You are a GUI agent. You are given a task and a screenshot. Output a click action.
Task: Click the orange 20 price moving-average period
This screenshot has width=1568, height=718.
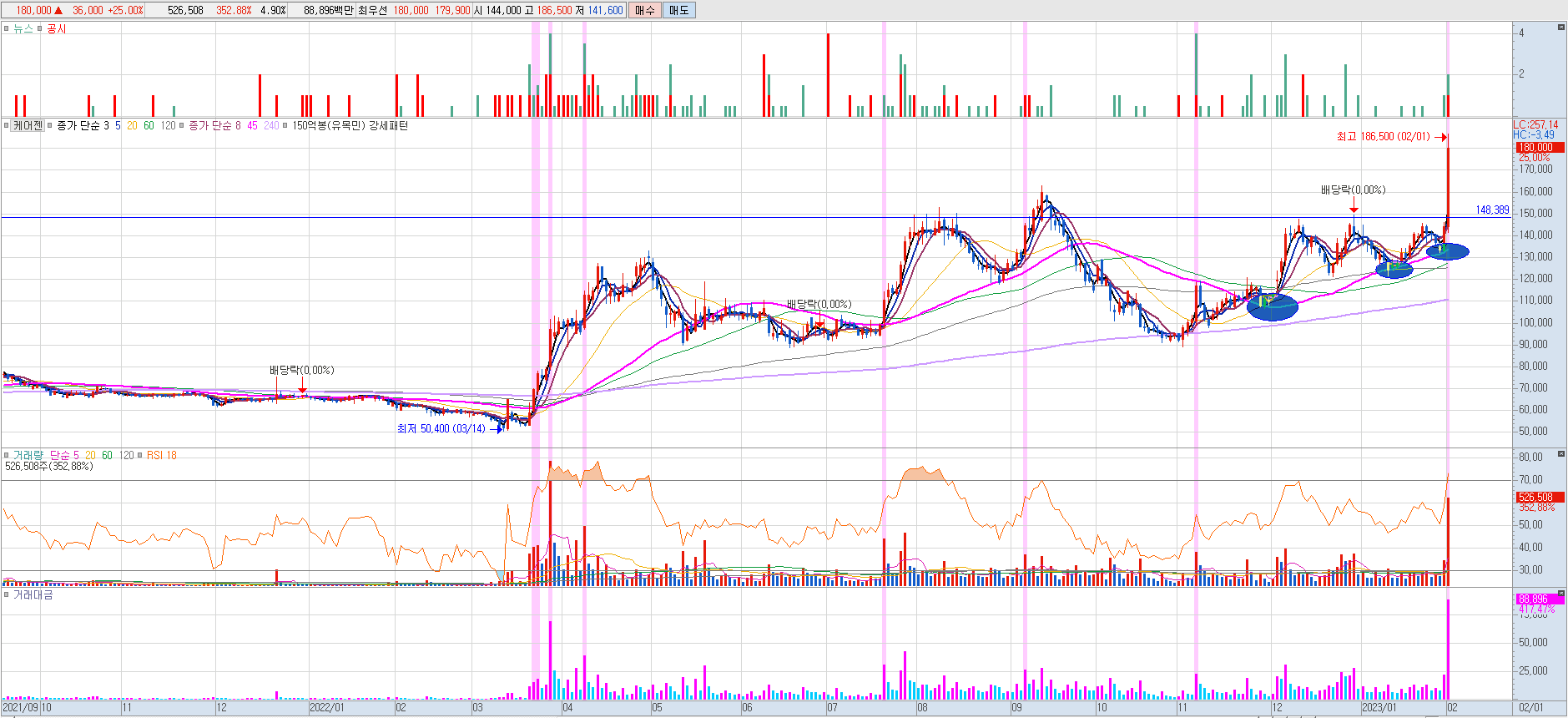point(132,125)
